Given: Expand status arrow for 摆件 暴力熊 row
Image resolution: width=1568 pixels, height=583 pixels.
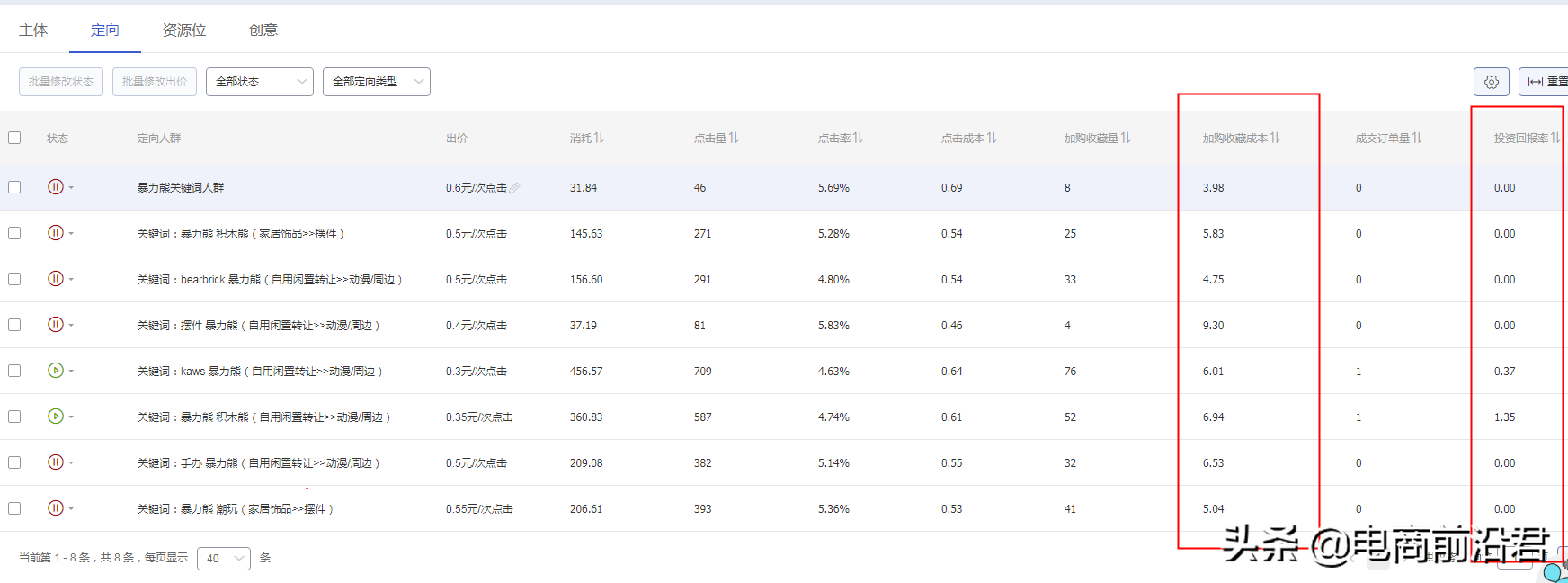Looking at the screenshot, I should (x=71, y=326).
